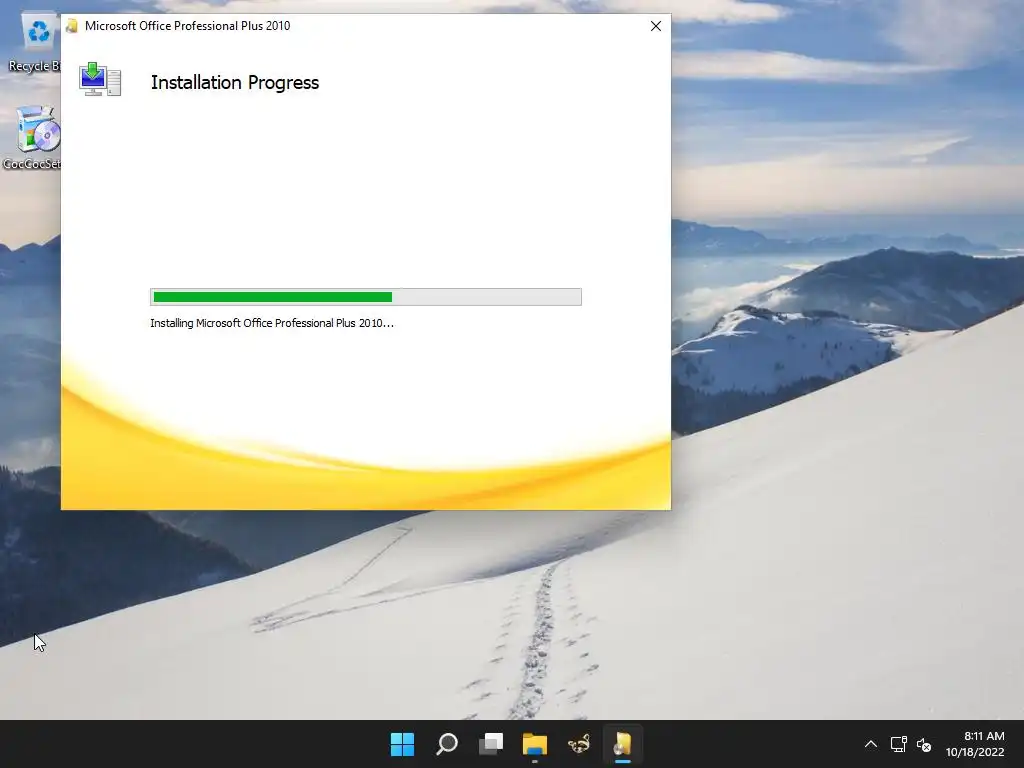The width and height of the screenshot is (1024, 768).
Task: Click the green installation progress bar
Action: (x=366, y=297)
